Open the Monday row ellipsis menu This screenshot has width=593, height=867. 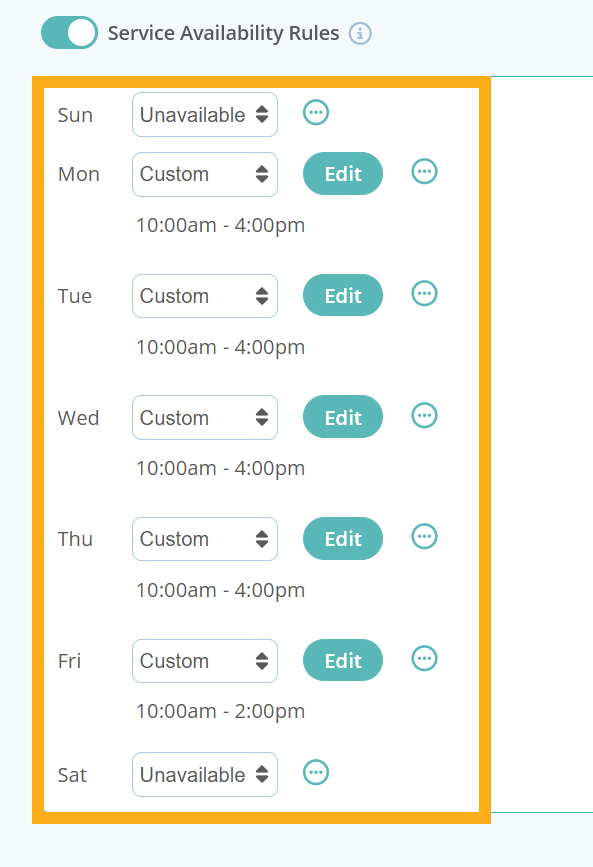click(424, 172)
